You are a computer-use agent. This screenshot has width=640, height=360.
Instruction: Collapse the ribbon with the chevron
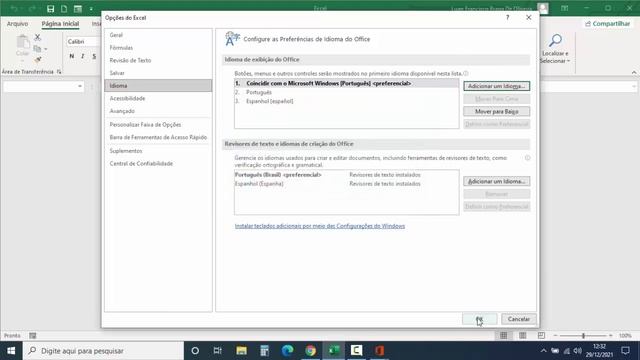(634, 72)
